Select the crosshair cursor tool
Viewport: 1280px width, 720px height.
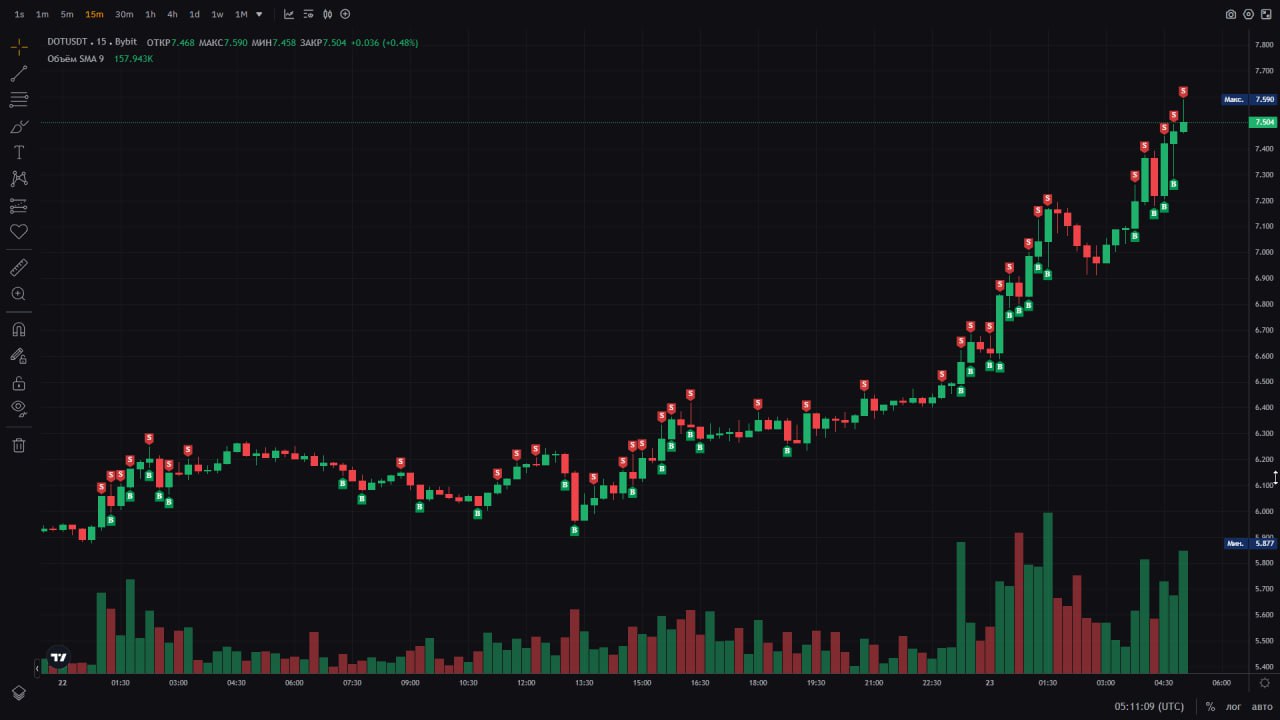point(19,47)
